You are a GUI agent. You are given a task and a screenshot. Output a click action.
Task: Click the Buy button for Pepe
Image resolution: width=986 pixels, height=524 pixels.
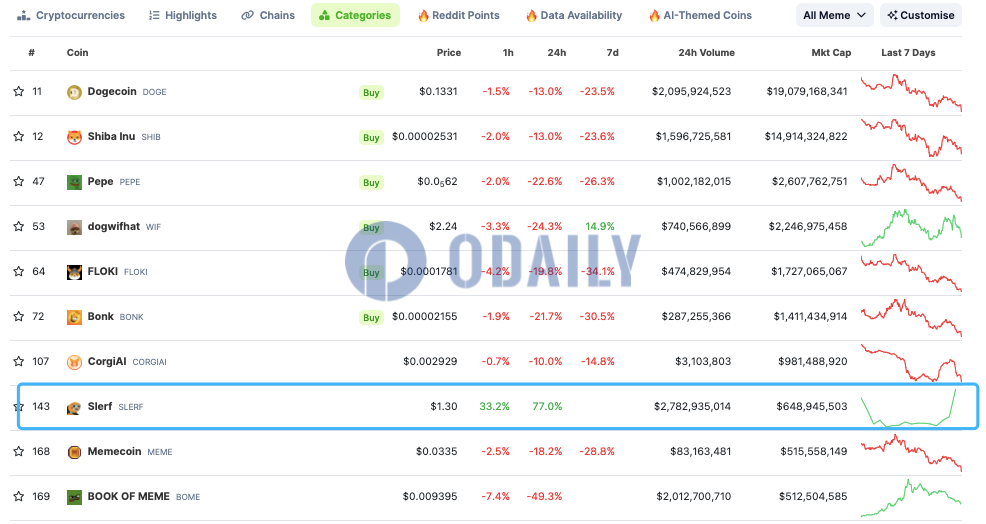[x=371, y=182]
